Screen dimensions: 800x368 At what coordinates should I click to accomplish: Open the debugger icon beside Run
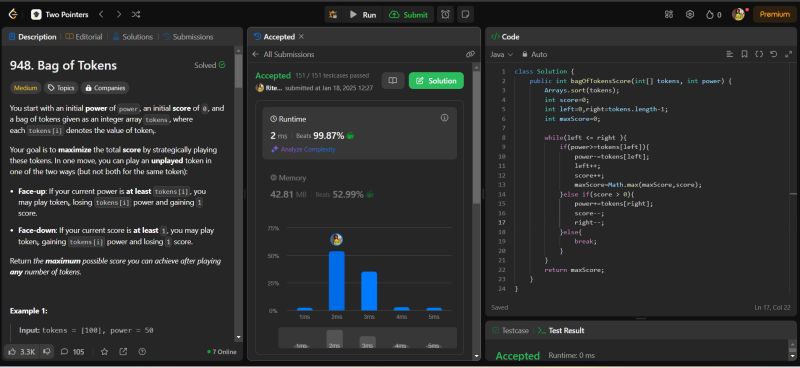(333, 14)
